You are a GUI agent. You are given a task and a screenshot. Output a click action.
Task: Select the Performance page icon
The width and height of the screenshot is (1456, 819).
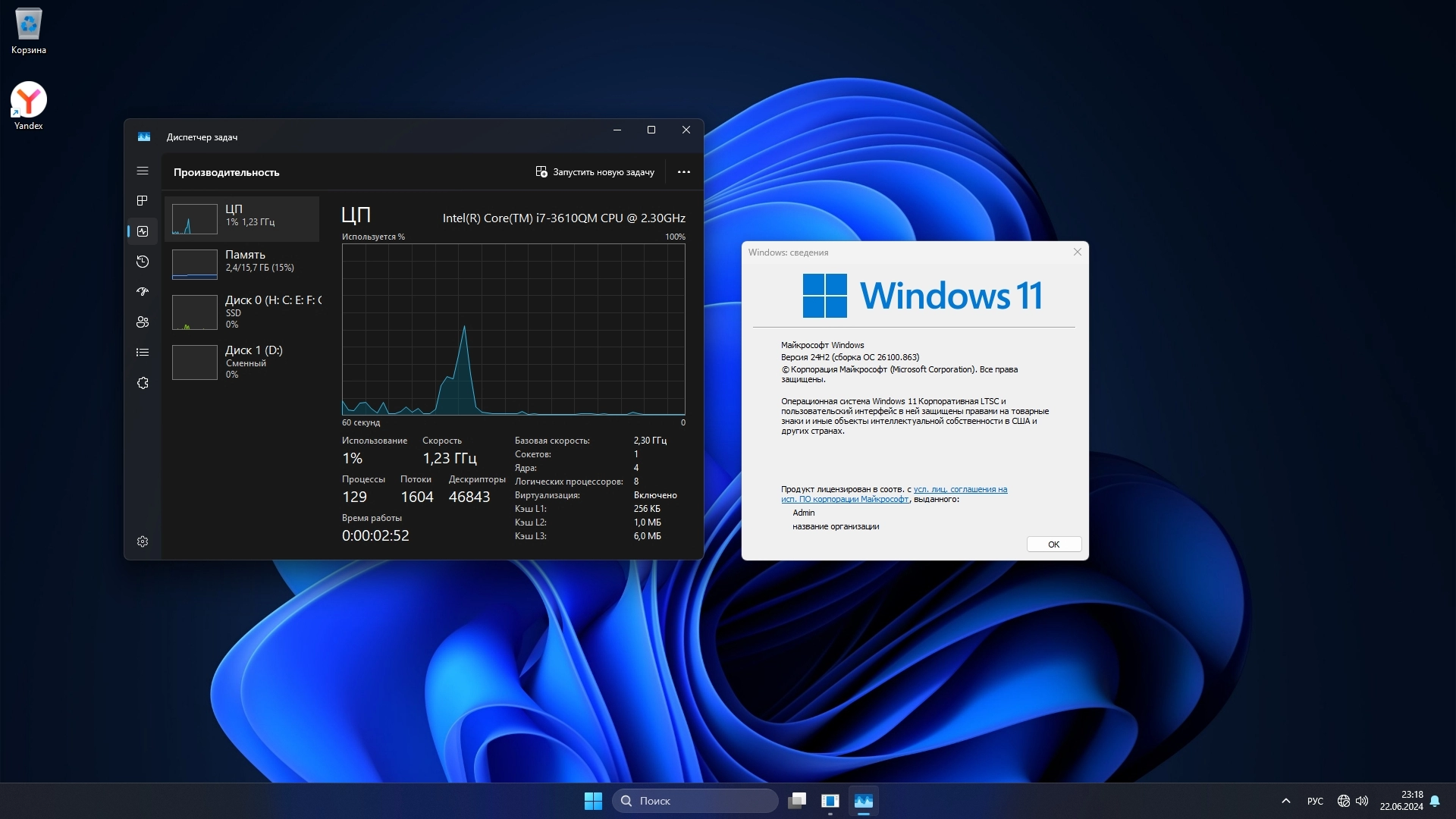point(143,231)
